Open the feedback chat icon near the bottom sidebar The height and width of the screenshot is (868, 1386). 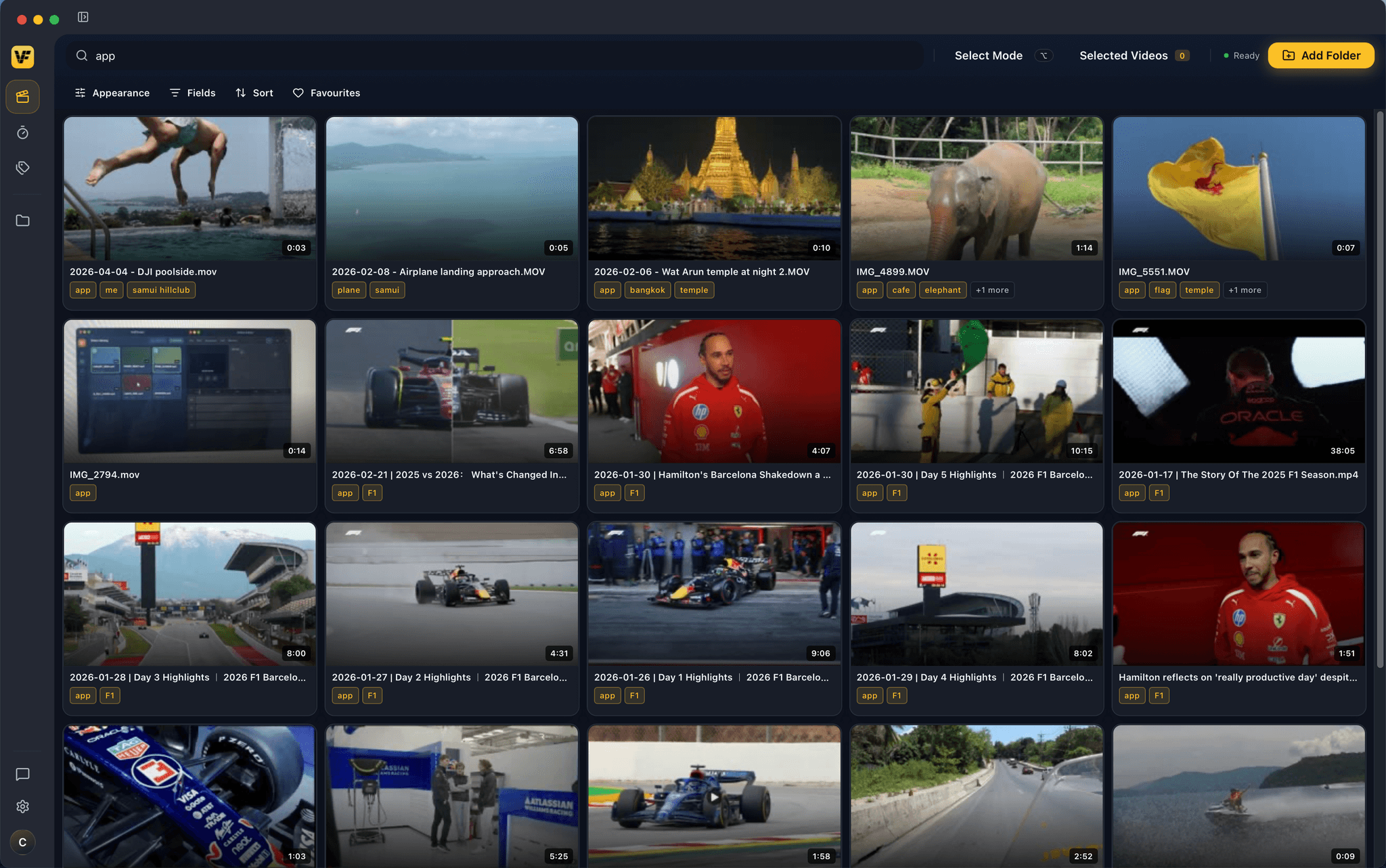click(x=22, y=774)
